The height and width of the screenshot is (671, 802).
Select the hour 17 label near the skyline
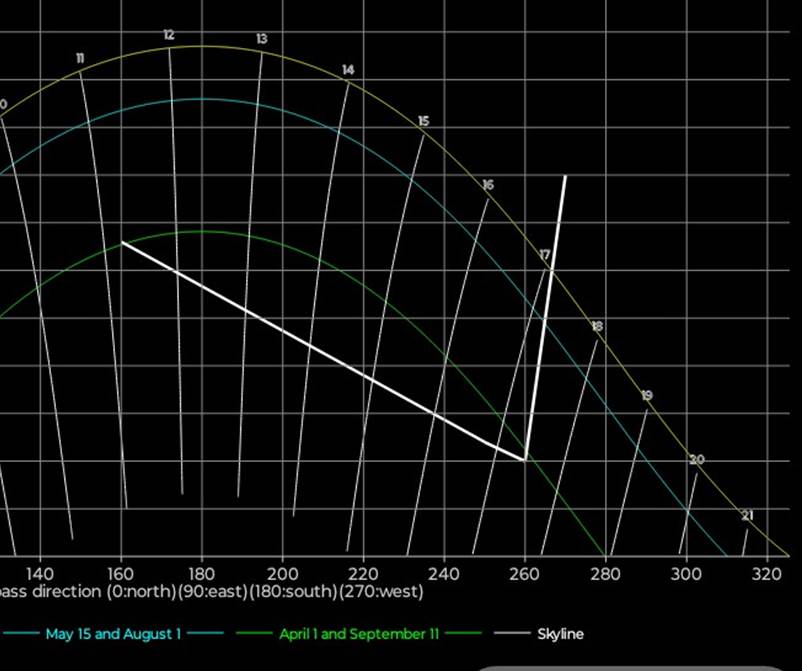tap(545, 256)
